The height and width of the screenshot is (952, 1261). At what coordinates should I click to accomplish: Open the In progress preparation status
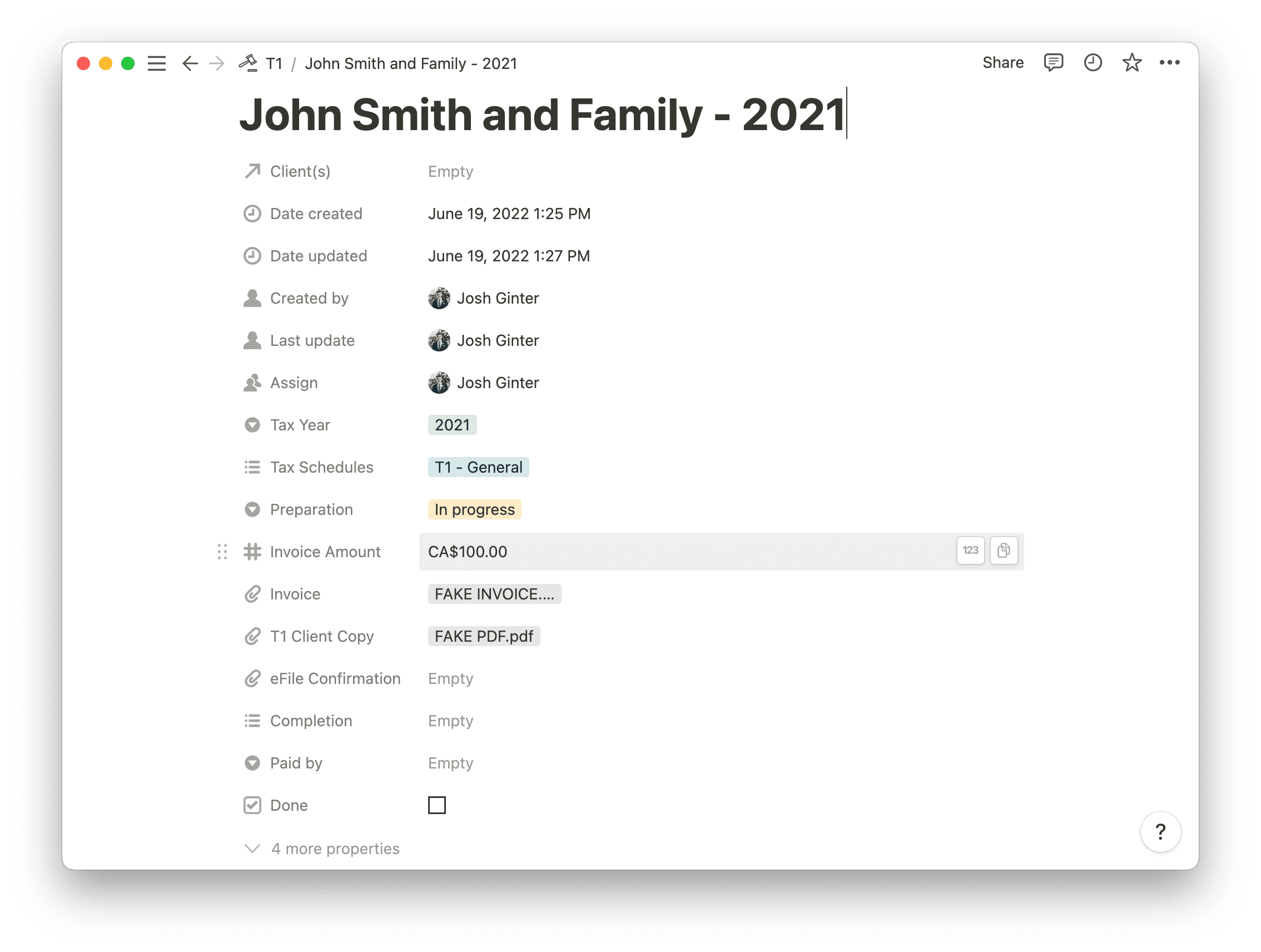click(x=474, y=509)
